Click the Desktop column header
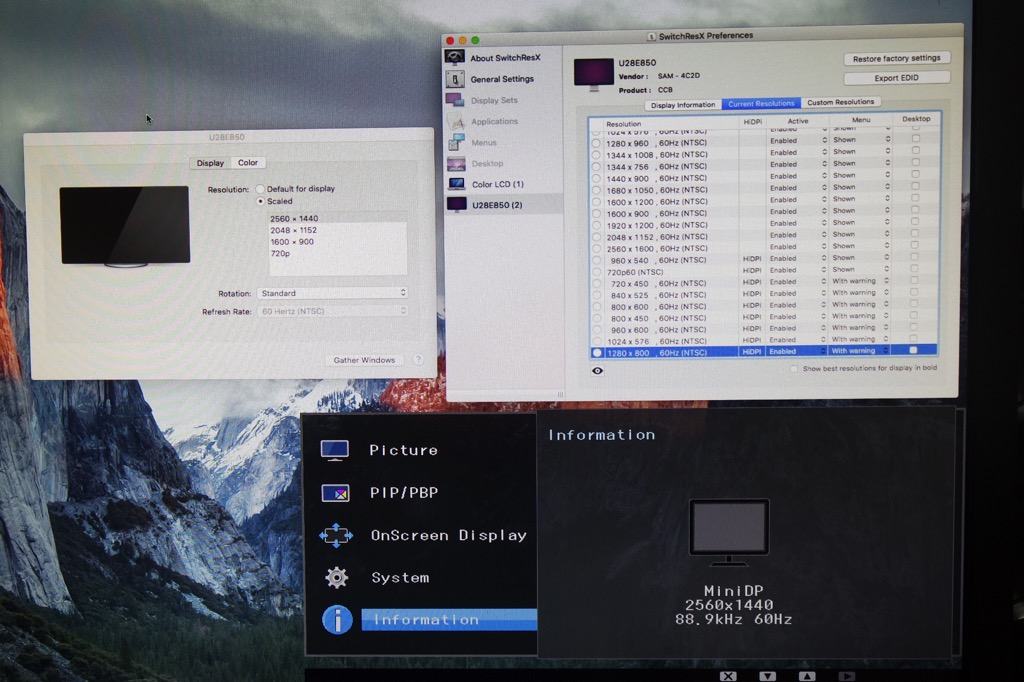The height and width of the screenshot is (682, 1024). [x=916, y=119]
